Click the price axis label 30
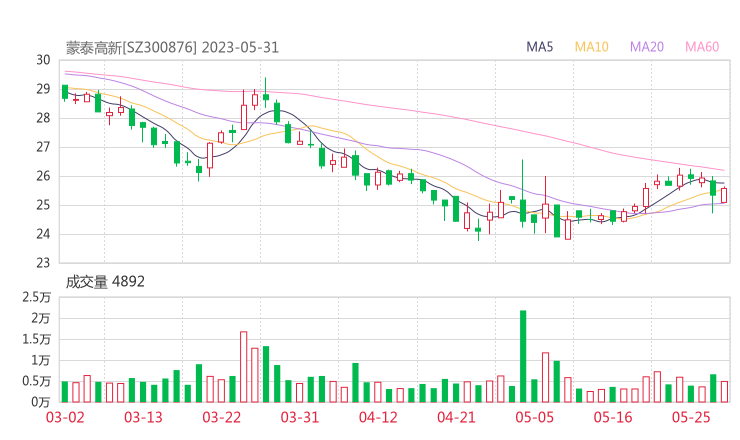This screenshot has height=440, width=740. (43, 60)
